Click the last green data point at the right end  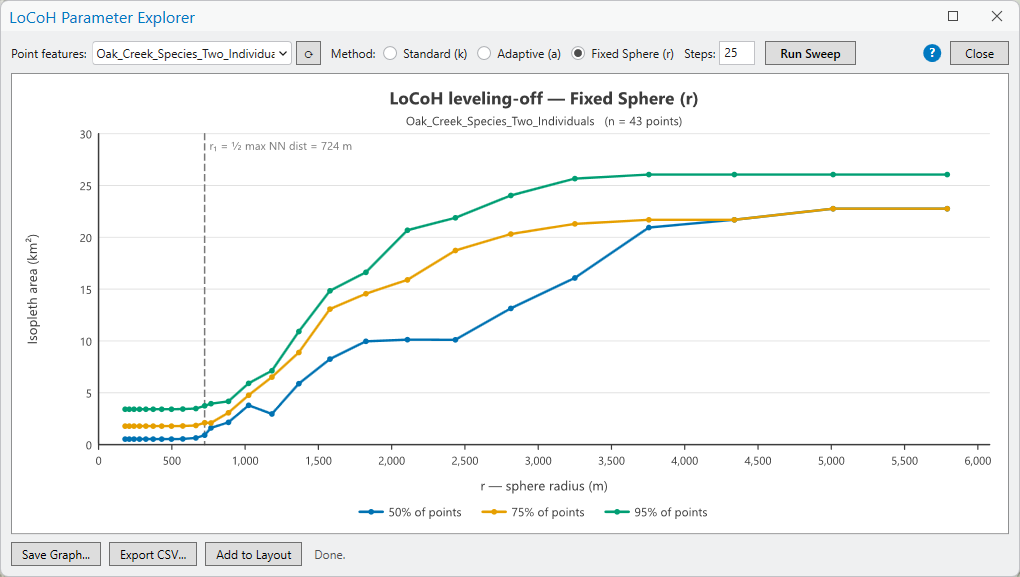[x=947, y=174]
